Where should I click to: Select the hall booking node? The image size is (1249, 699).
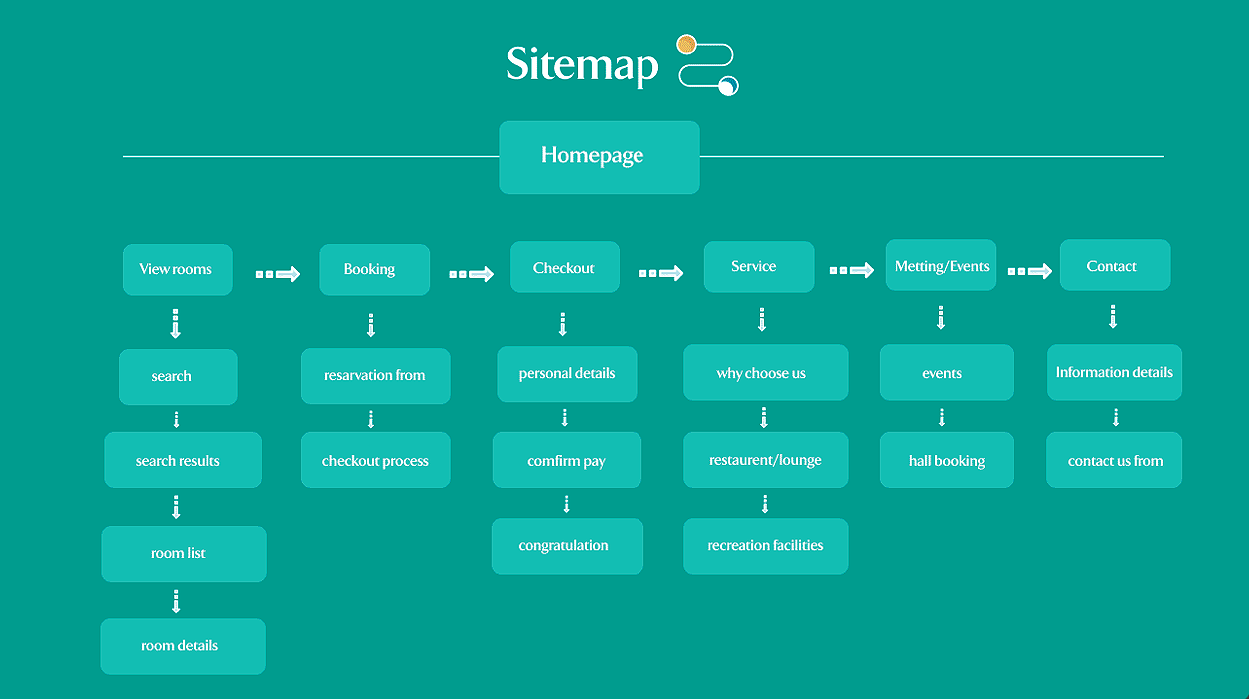point(947,460)
